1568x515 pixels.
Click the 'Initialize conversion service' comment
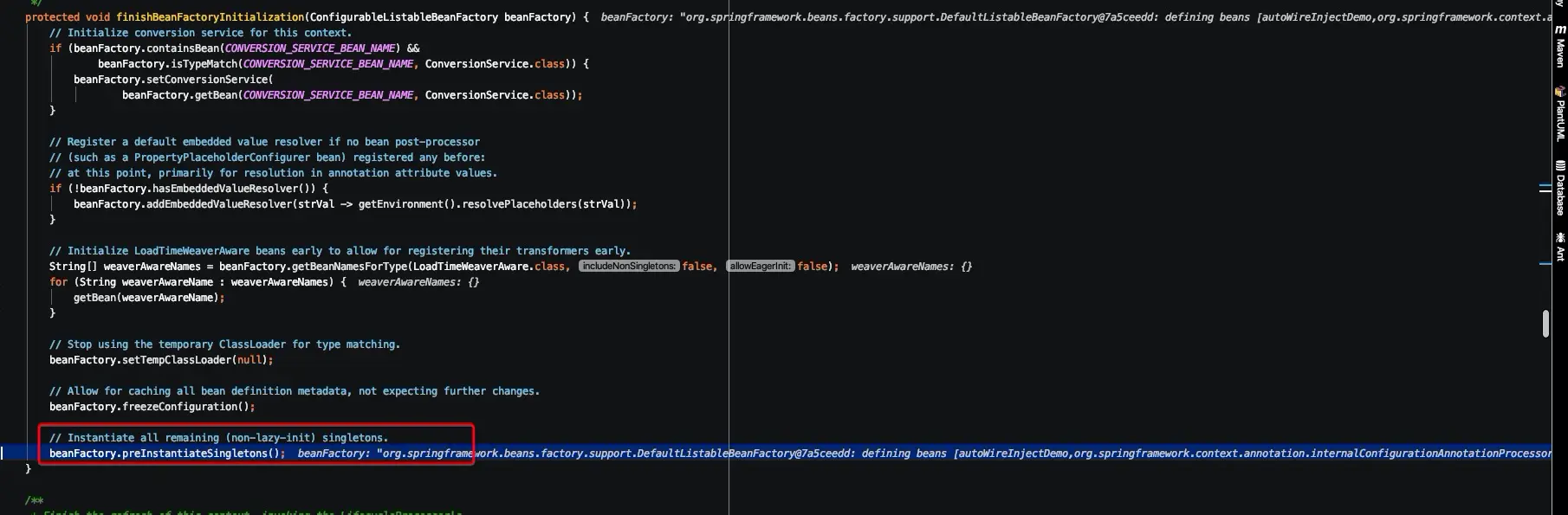tap(200, 32)
